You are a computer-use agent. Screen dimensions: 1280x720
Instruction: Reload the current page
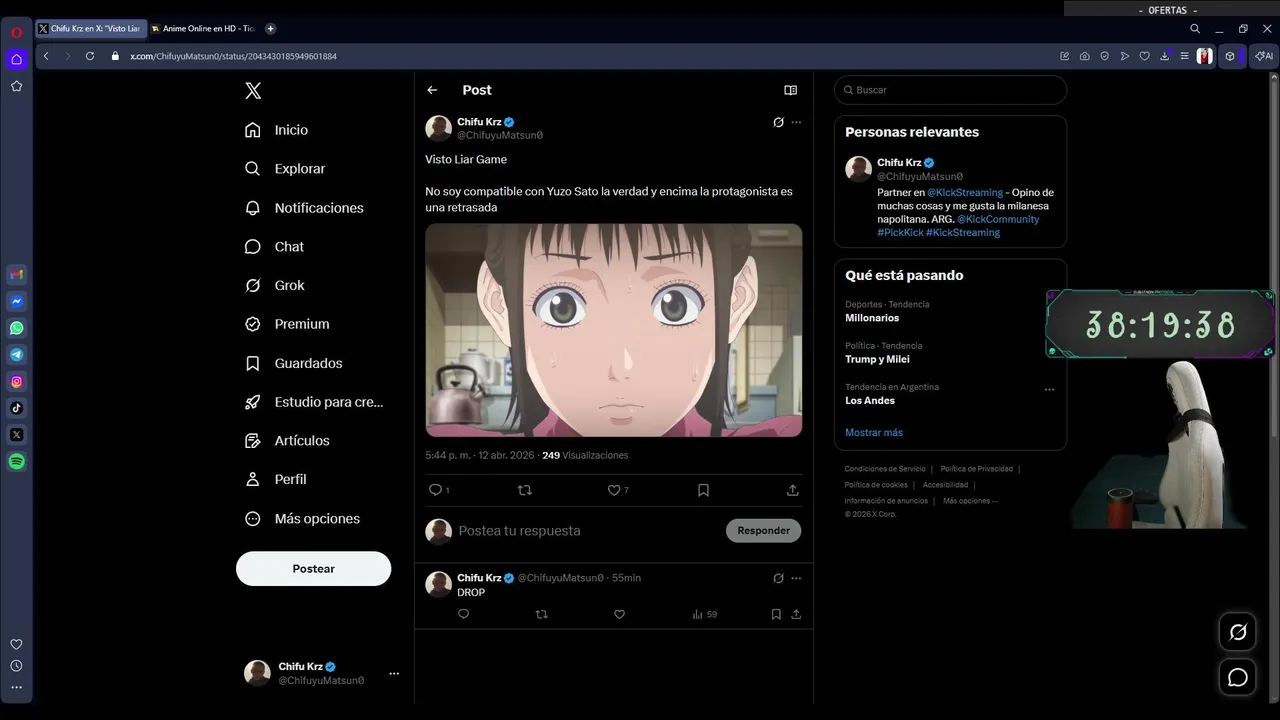click(x=90, y=56)
